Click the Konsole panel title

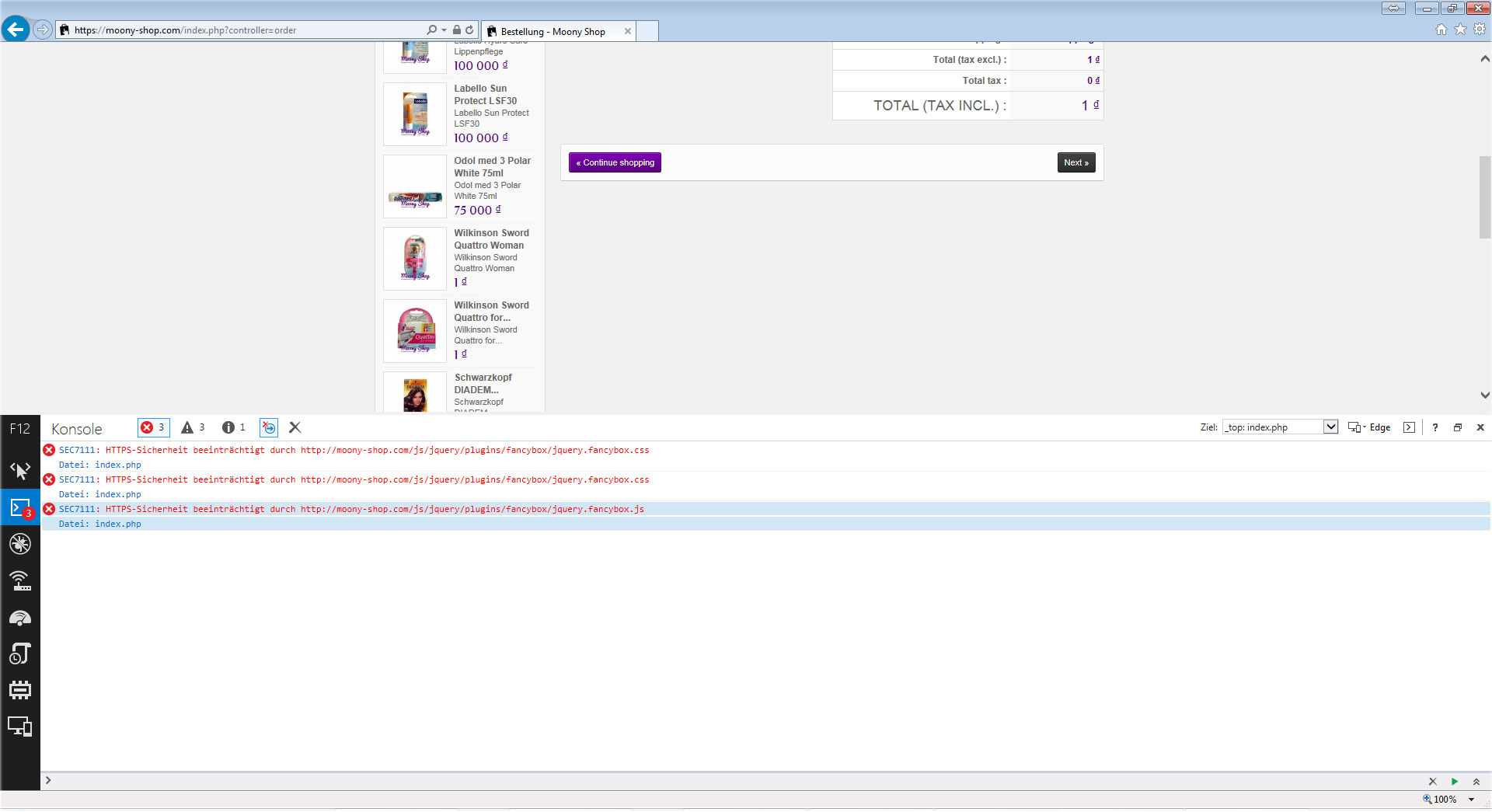pyautogui.click(x=77, y=429)
